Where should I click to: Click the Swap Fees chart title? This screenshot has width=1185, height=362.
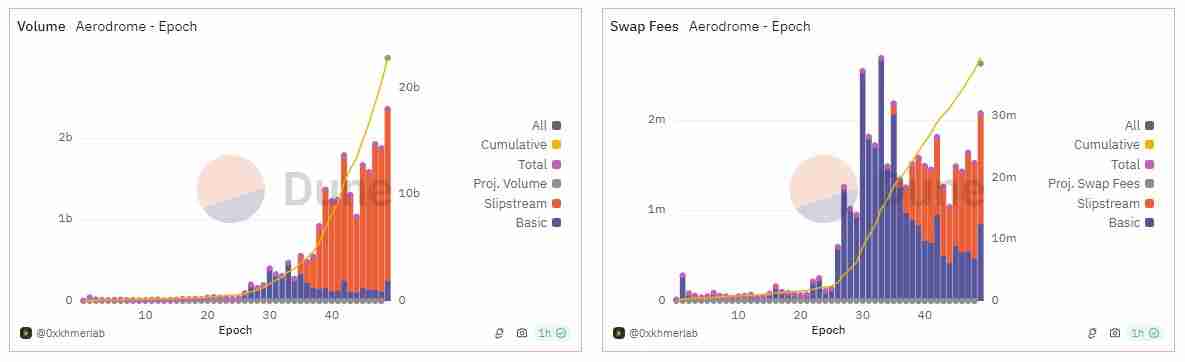click(x=645, y=26)
